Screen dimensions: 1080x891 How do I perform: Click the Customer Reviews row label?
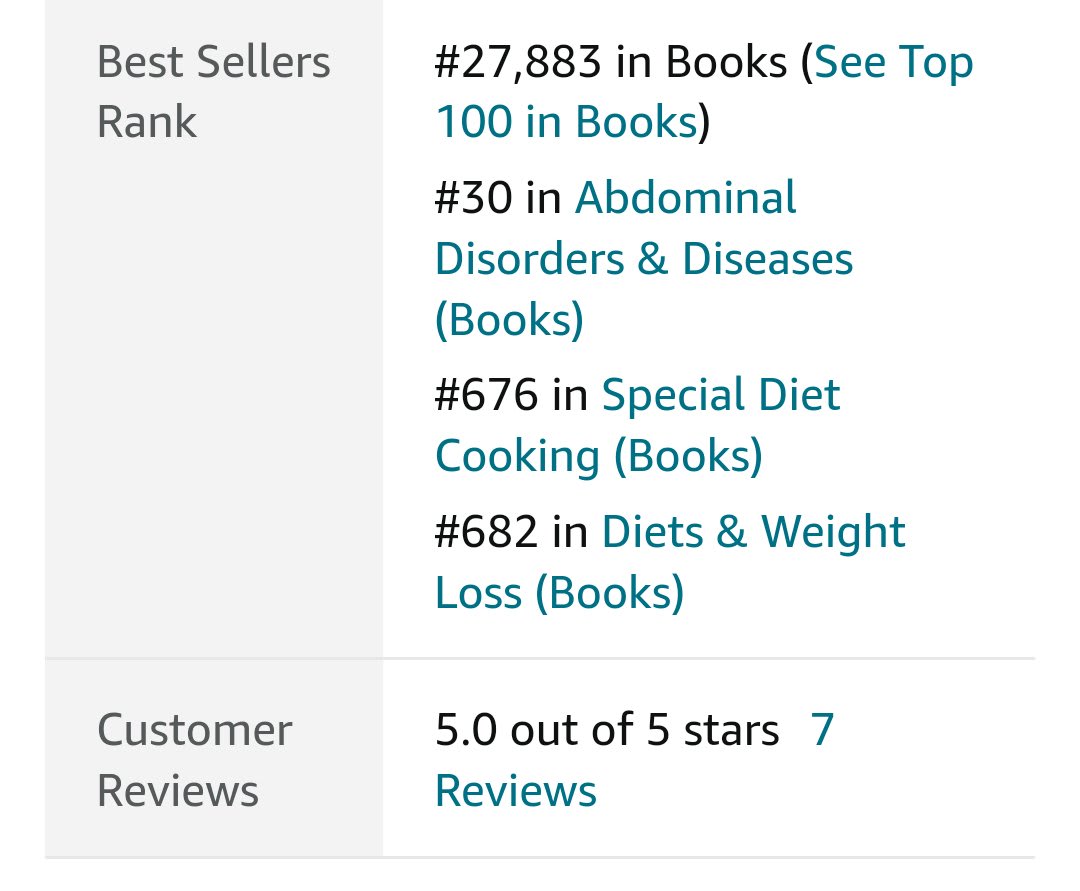click(194, 760)
